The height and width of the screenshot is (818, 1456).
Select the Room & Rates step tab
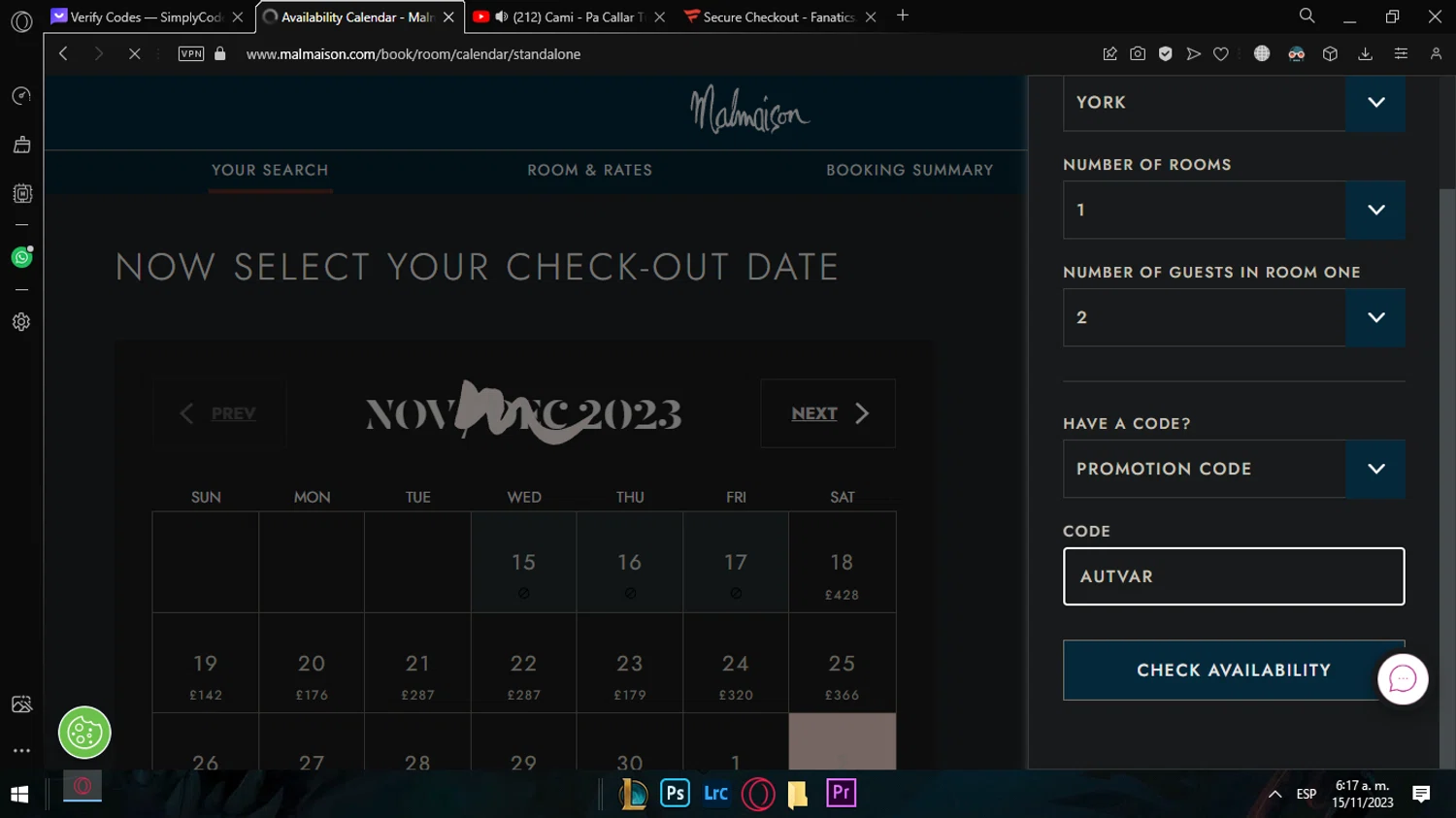(589, 170)
